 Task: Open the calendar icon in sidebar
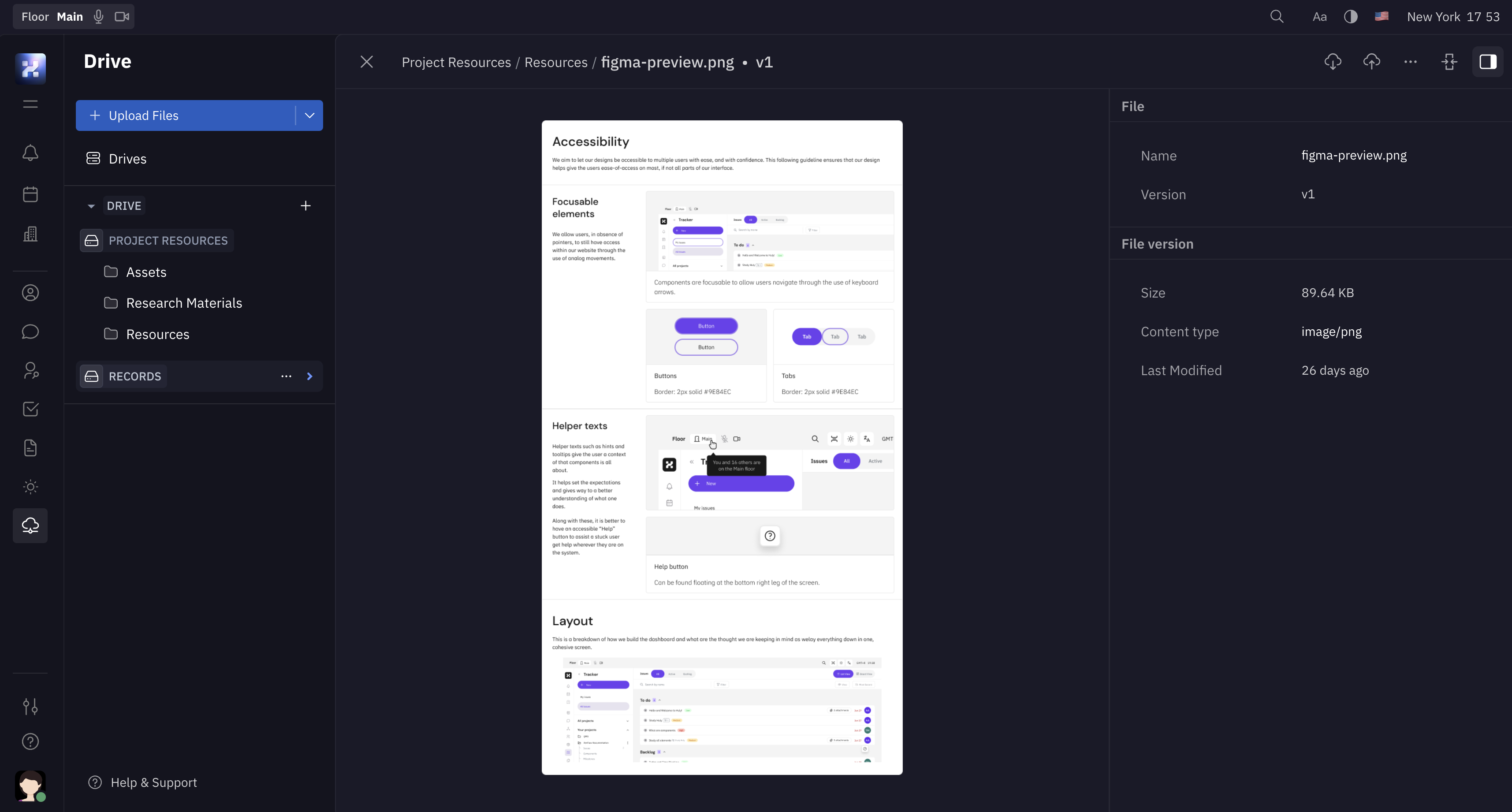[30, 194]
